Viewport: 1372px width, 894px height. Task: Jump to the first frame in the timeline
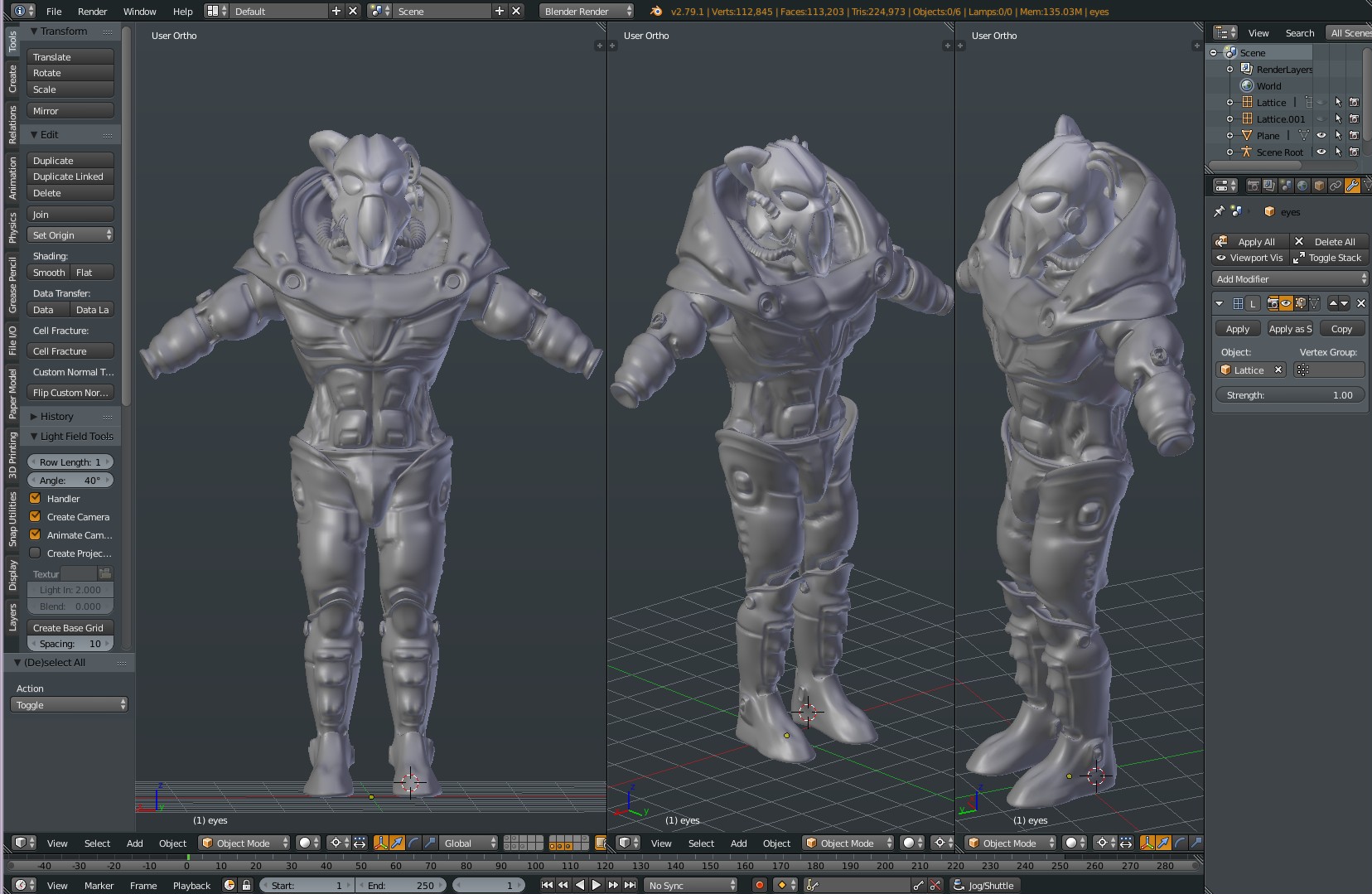pos(547,885)
